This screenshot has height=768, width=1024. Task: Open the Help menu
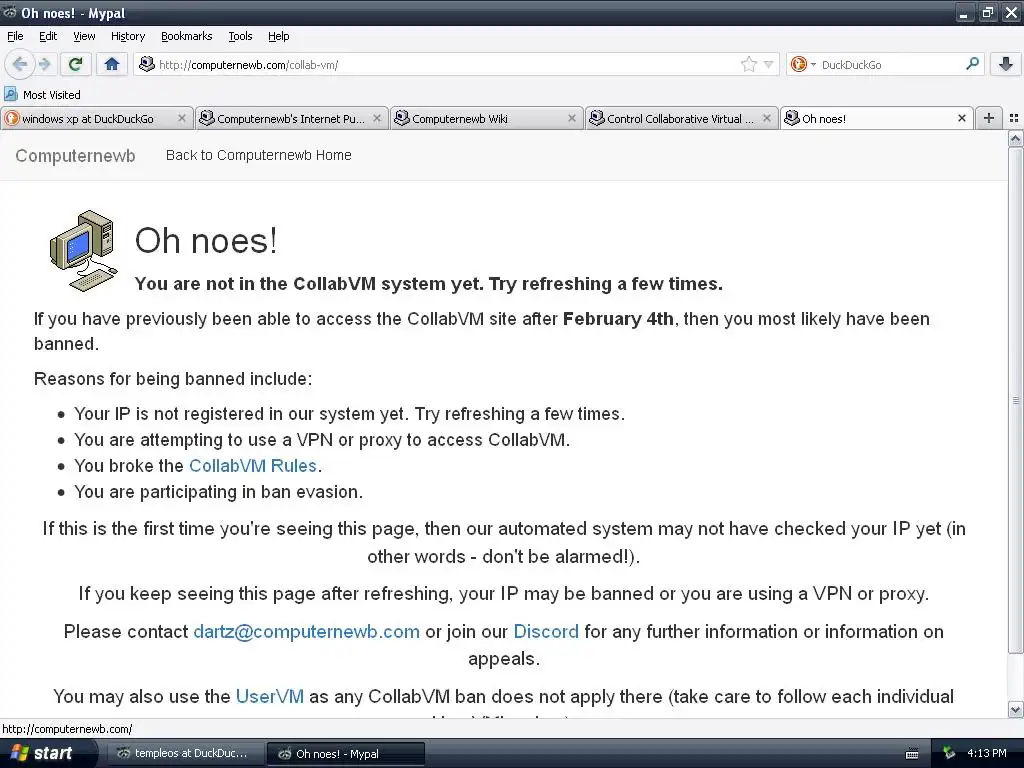pyautogui.click(x=278, y=36)
